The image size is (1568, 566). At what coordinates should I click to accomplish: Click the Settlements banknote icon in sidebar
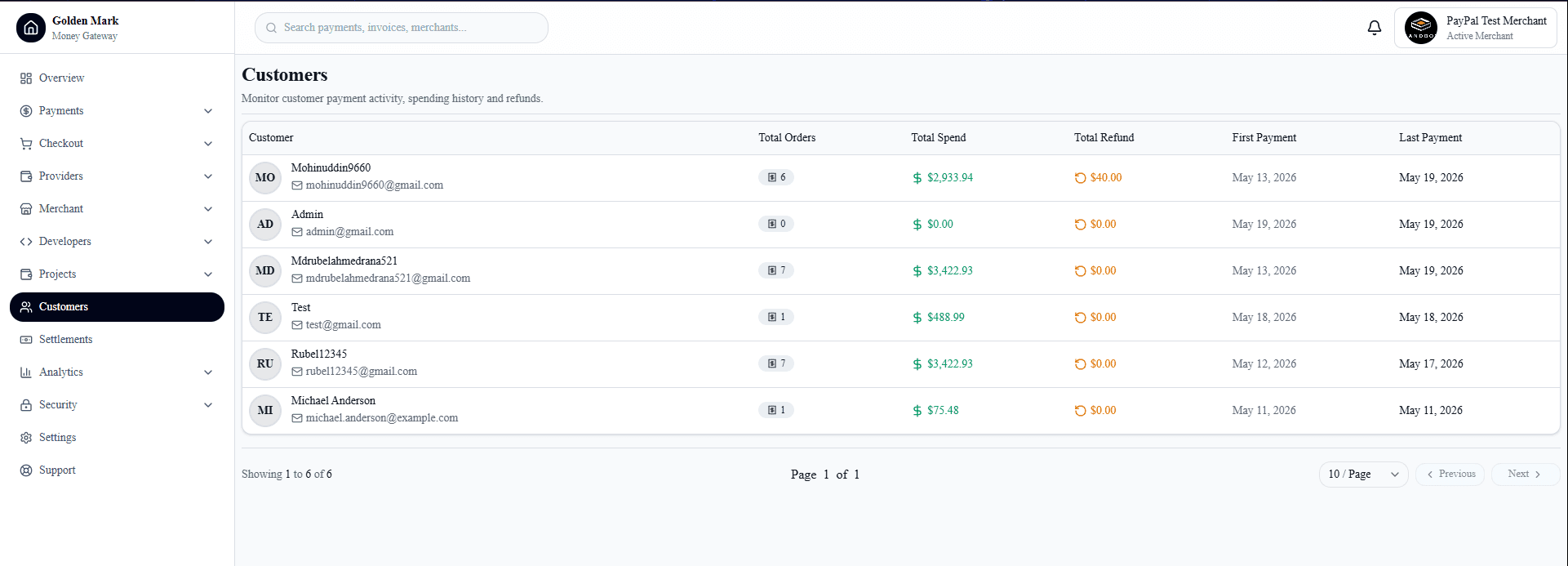pos(26,340)
